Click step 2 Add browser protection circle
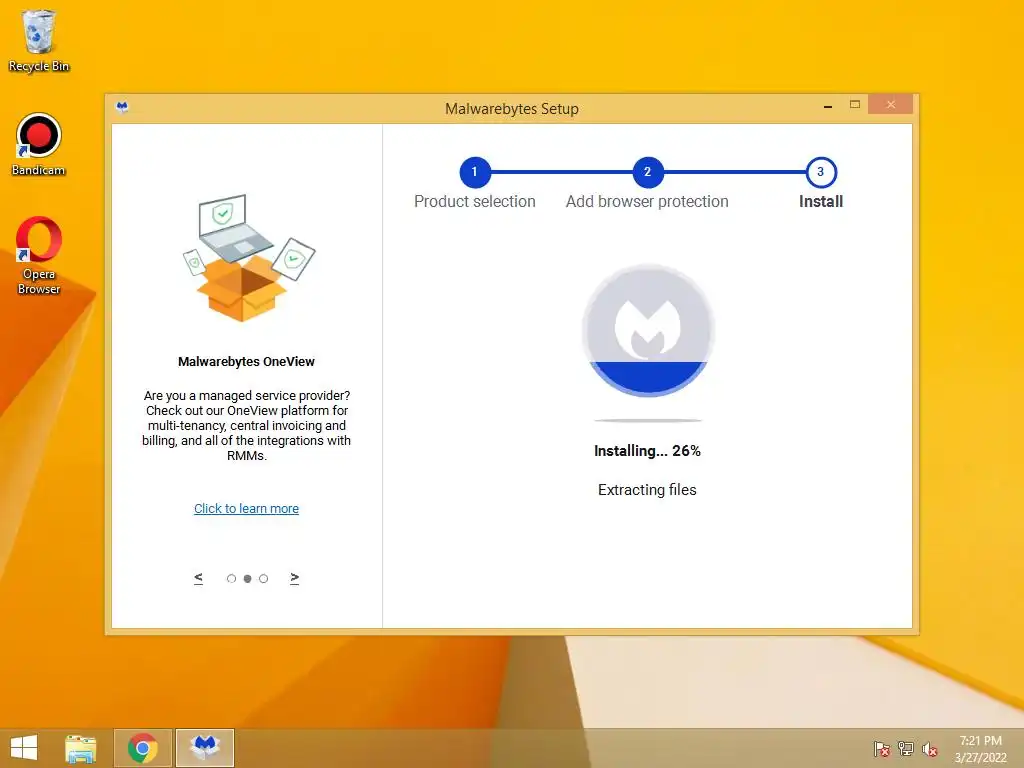Viewport: 1024px width, 768px height. point(647,172)
